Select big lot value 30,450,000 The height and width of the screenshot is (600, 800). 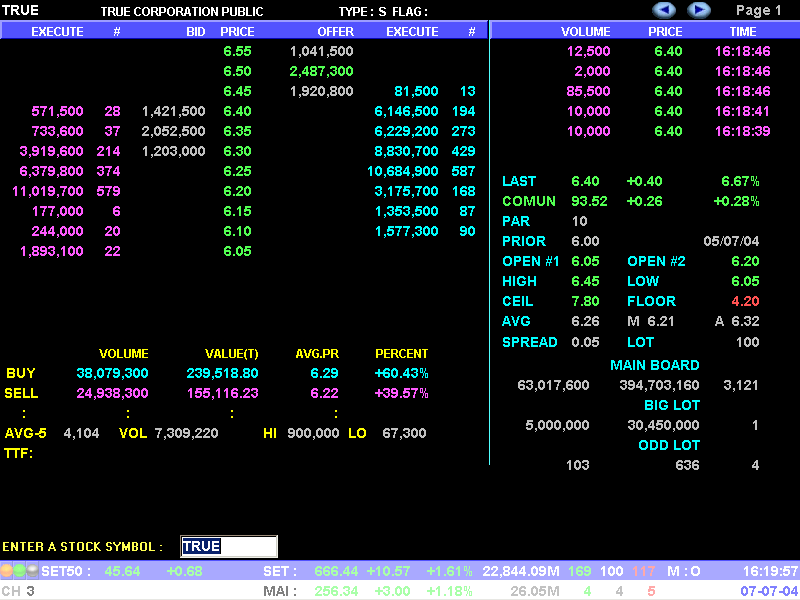click(x=663, y=425)
